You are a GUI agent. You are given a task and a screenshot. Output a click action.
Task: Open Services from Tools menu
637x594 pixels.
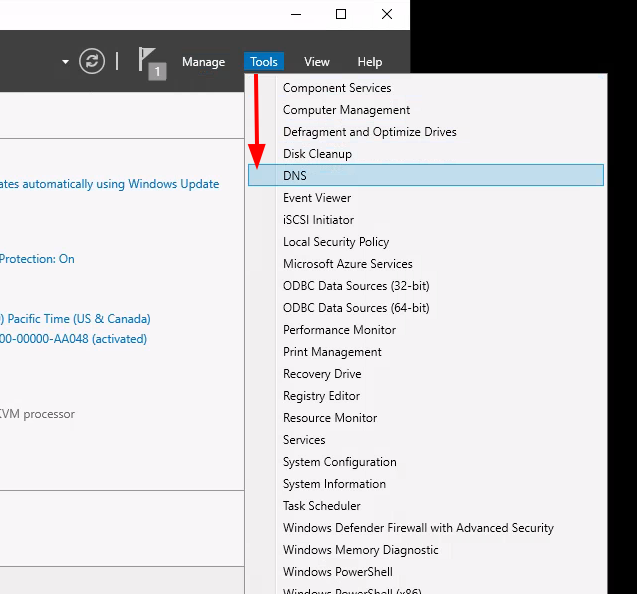point(426,439)
